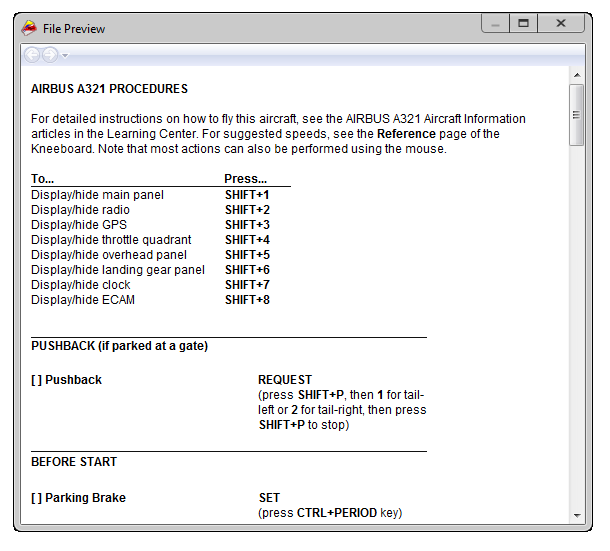Image resolution: width=610 pixels, height=551 pixels.
Task: Click the '(press CTRL+PERIOD key)' text
Action: click(x=330, y=513)
